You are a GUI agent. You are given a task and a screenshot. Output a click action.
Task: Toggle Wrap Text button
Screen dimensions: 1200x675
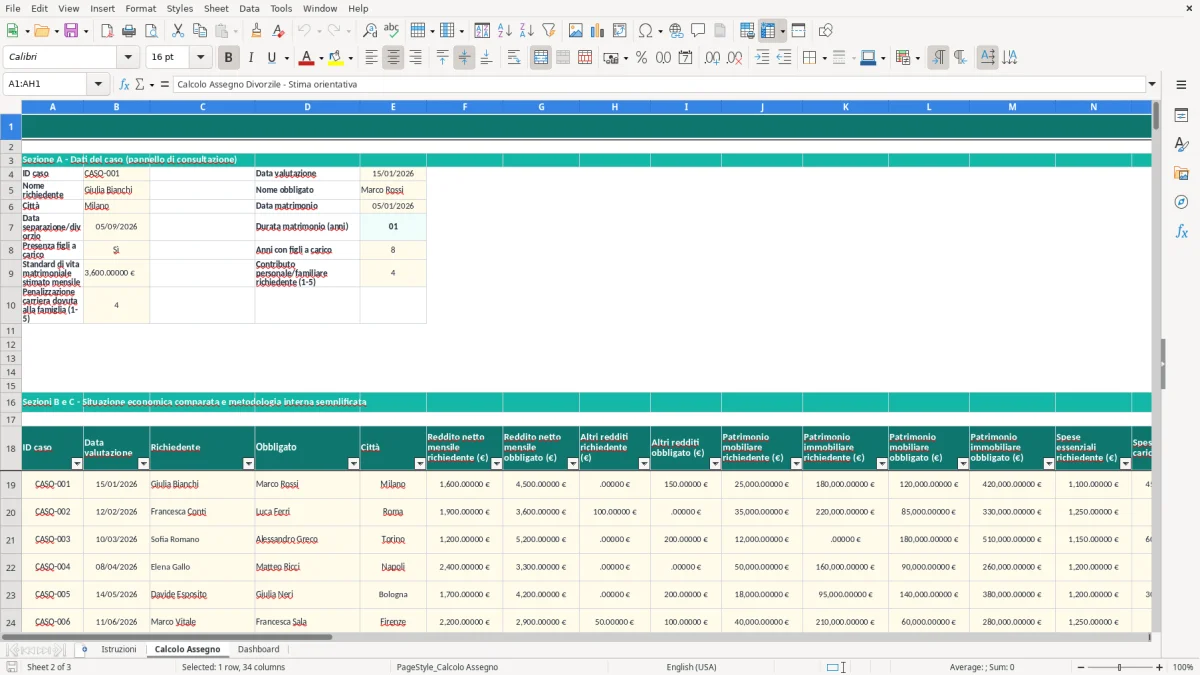point(514,58)
